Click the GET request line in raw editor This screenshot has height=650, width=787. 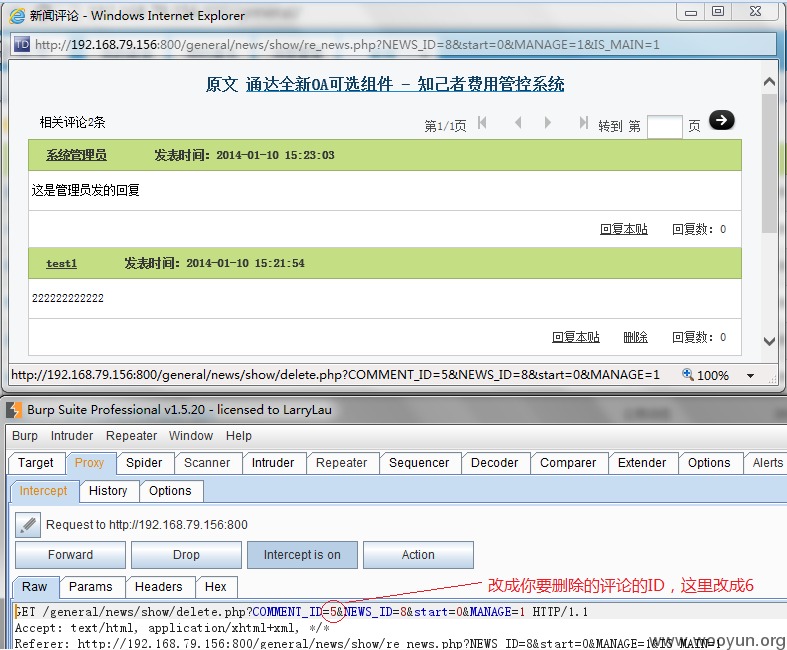pos(301,612)
